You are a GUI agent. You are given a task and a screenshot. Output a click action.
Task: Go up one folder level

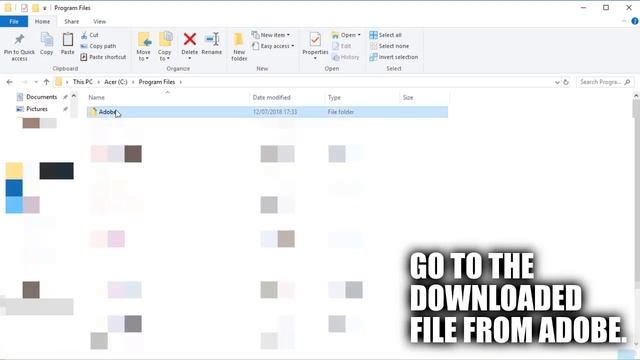[x=47, y=82]
